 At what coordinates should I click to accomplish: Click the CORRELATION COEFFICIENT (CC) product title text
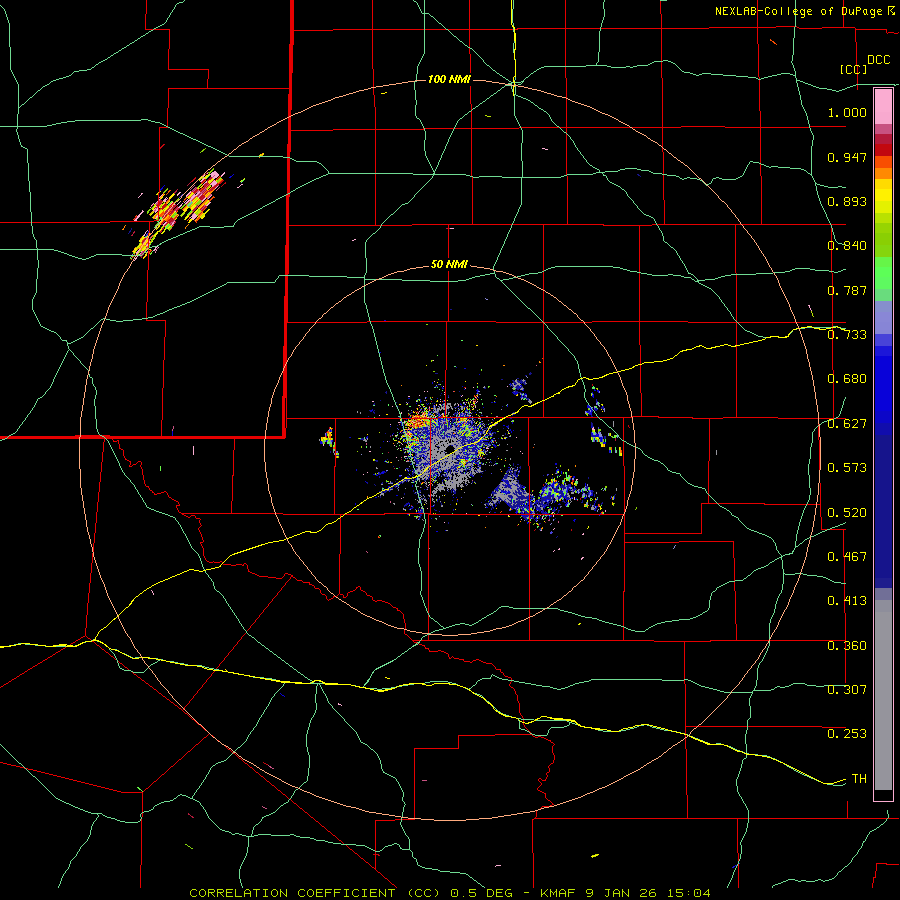tap(315, 893)
